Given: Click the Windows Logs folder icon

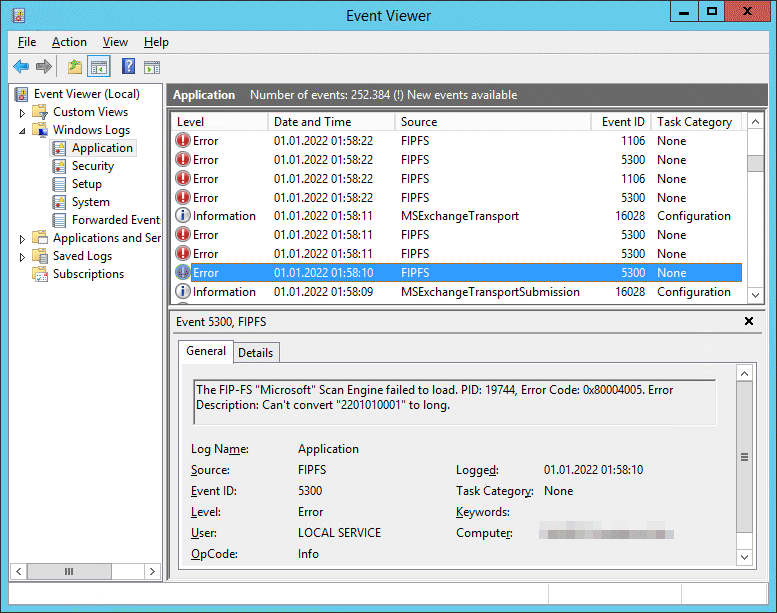Looking at the screenshot, I should (40, 130).
